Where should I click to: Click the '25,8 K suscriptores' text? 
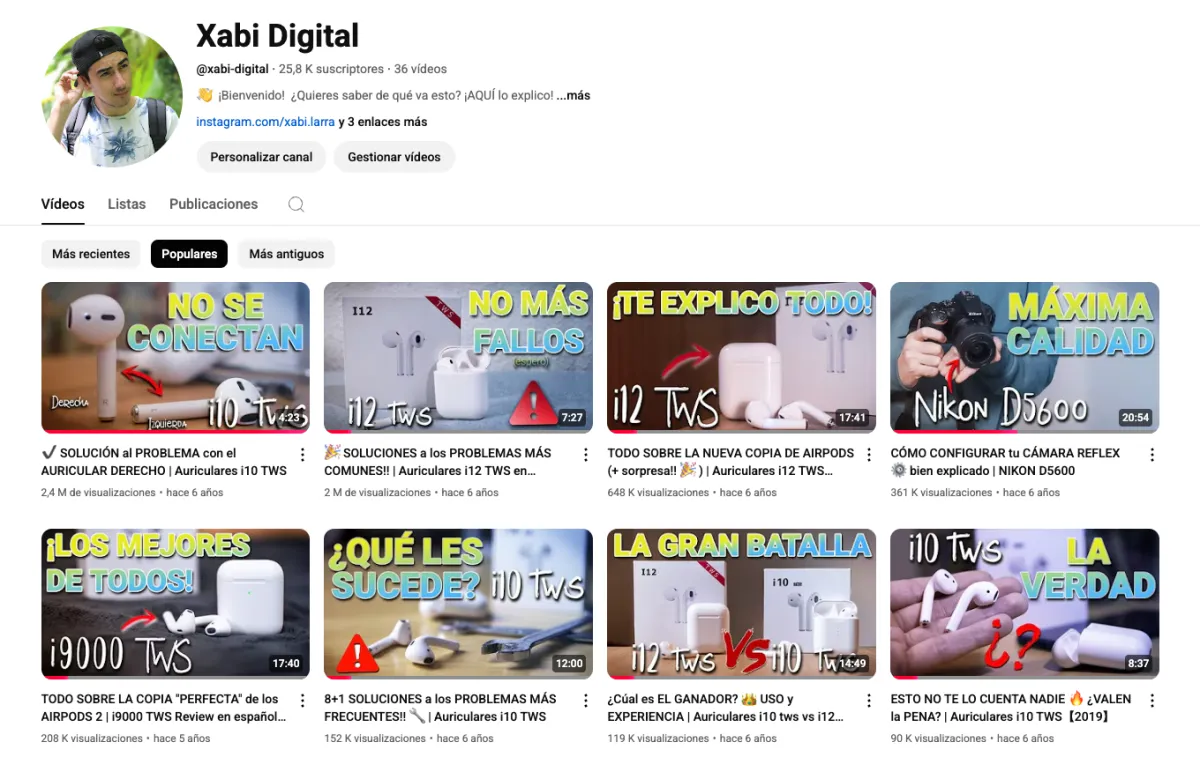tap(331, 69)
